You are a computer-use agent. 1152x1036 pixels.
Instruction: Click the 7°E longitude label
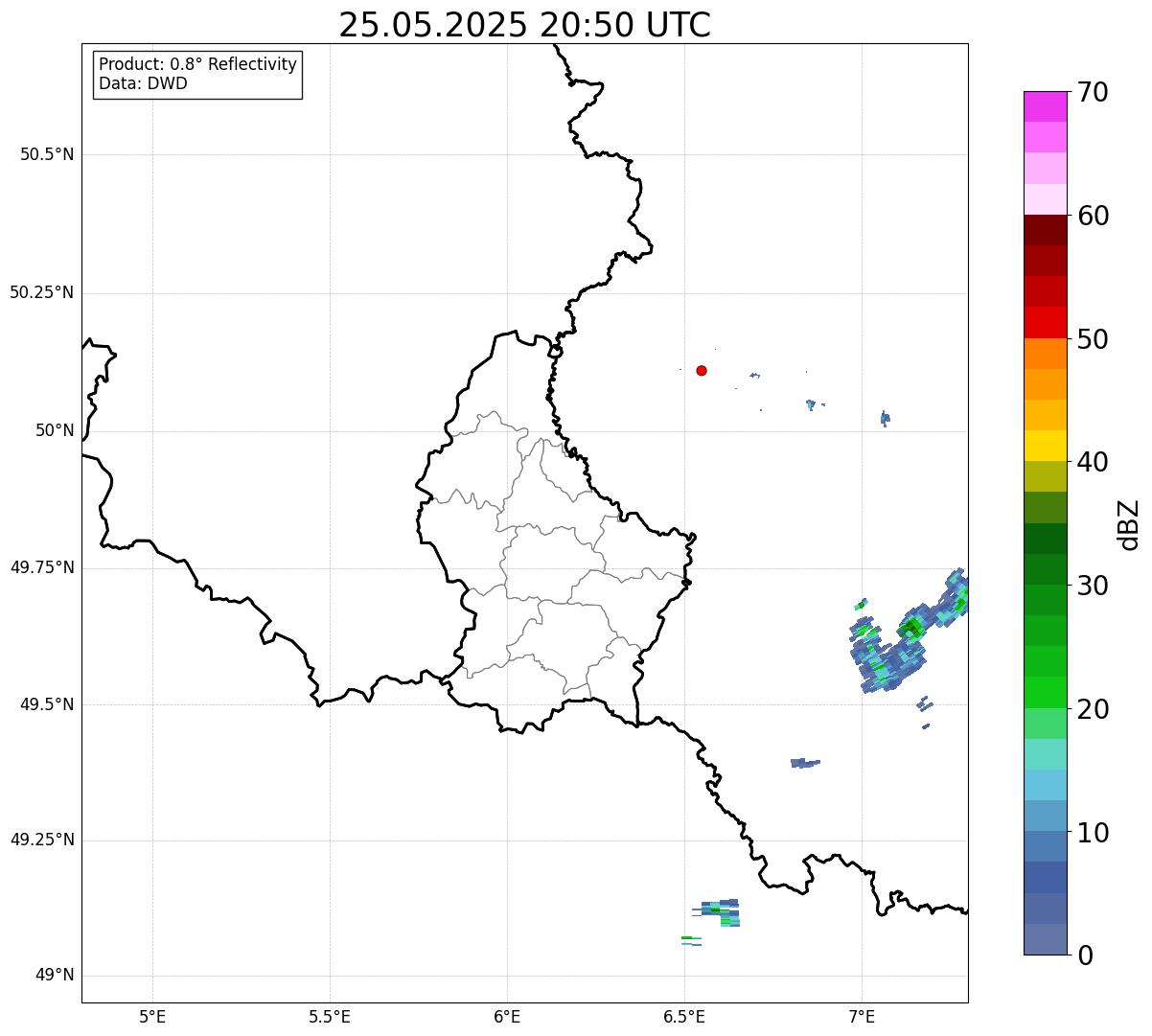[862, 1016]
